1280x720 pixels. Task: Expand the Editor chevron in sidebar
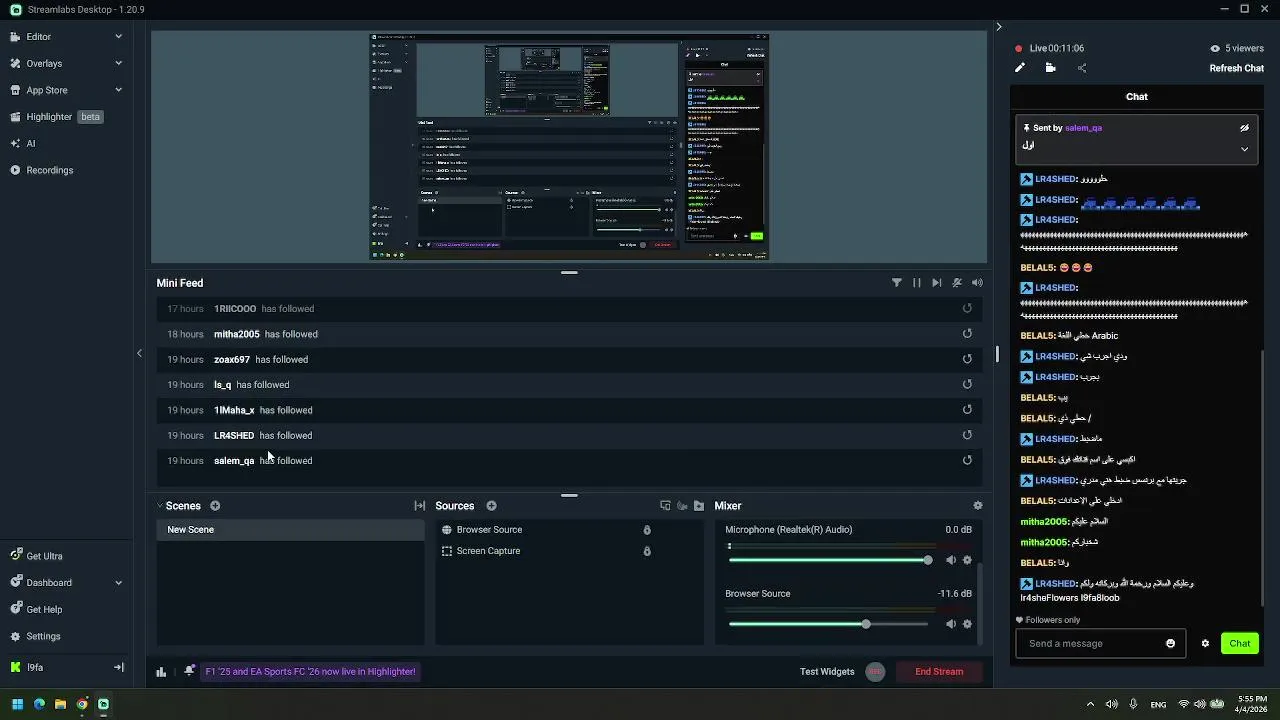[118, 37]
